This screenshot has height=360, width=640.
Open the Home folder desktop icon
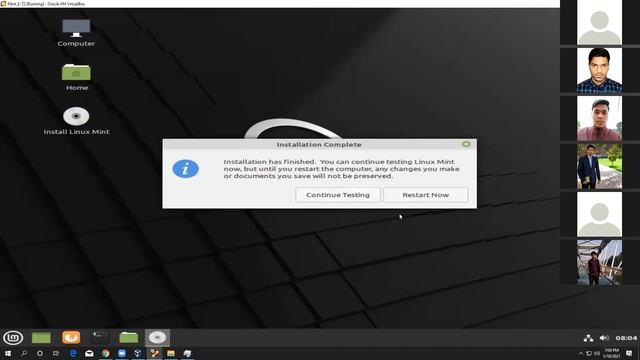(x=76, y=77)
